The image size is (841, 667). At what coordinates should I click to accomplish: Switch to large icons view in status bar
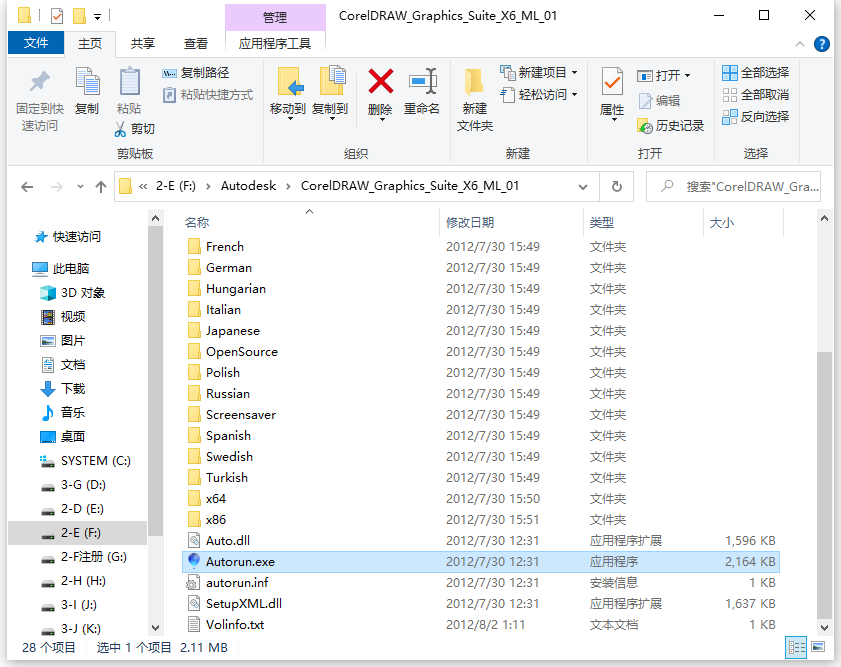(x=818, y=647)
